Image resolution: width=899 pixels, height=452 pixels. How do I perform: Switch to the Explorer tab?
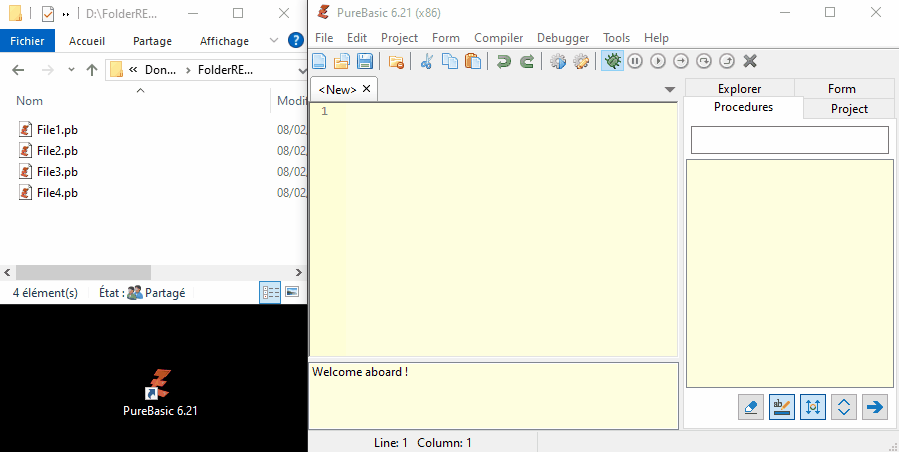[x=739, y=89]
